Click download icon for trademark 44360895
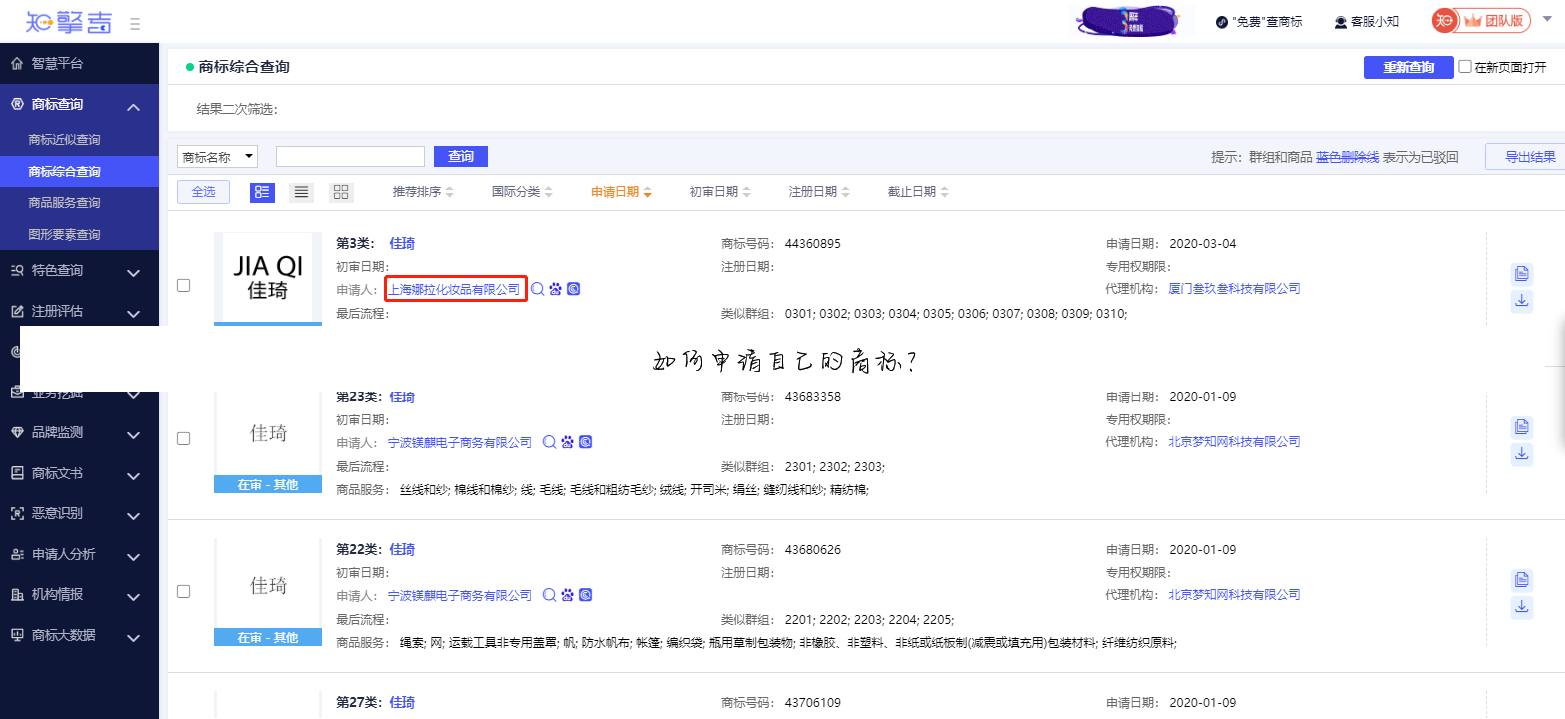The width and height of the screenshot is (1565, 719). (x=1521, y=301)
